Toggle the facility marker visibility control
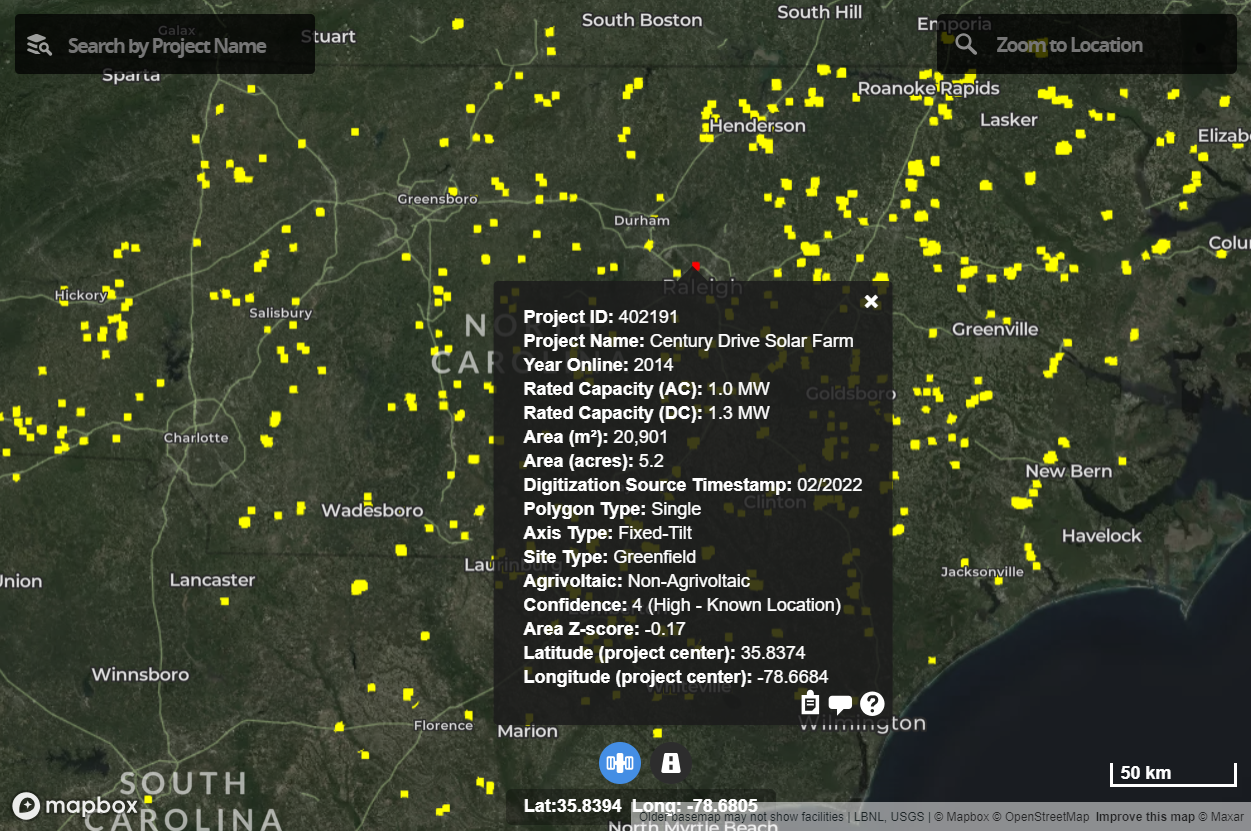1251x831 pixels. [670, 763]
